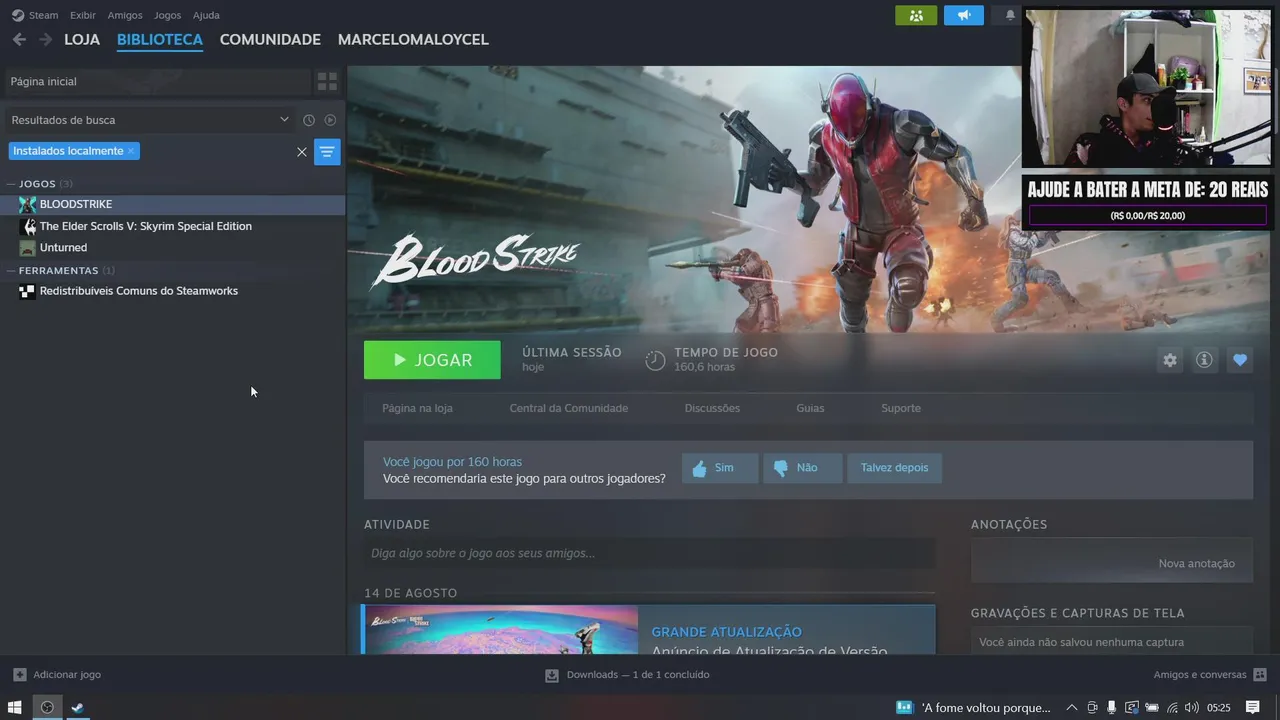Open the 'A fome voltou porque...' taskbar news

(x=974, y=707)
